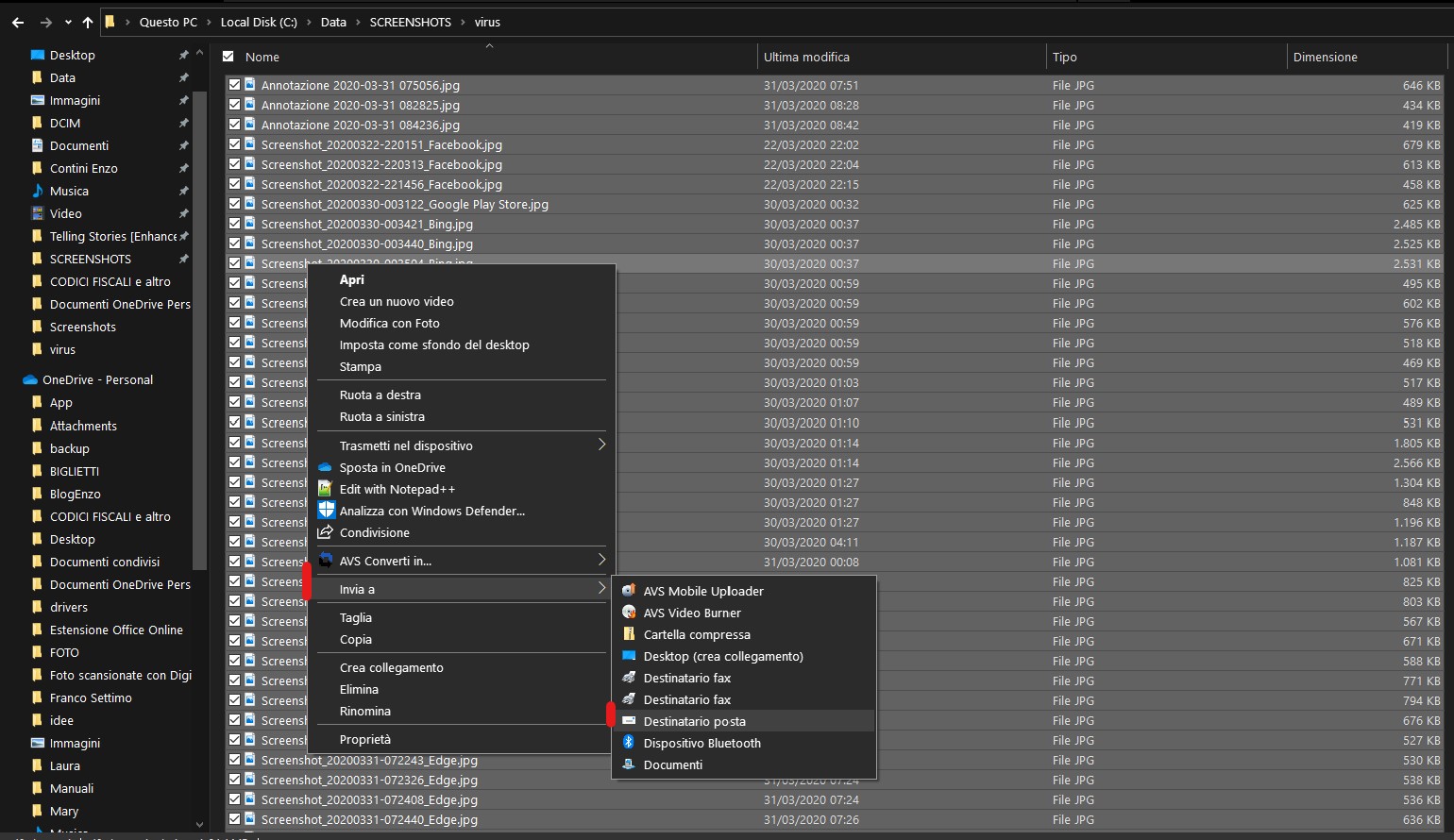Navigate to SCREENSHOTS in the address breadcrumb

410,22
